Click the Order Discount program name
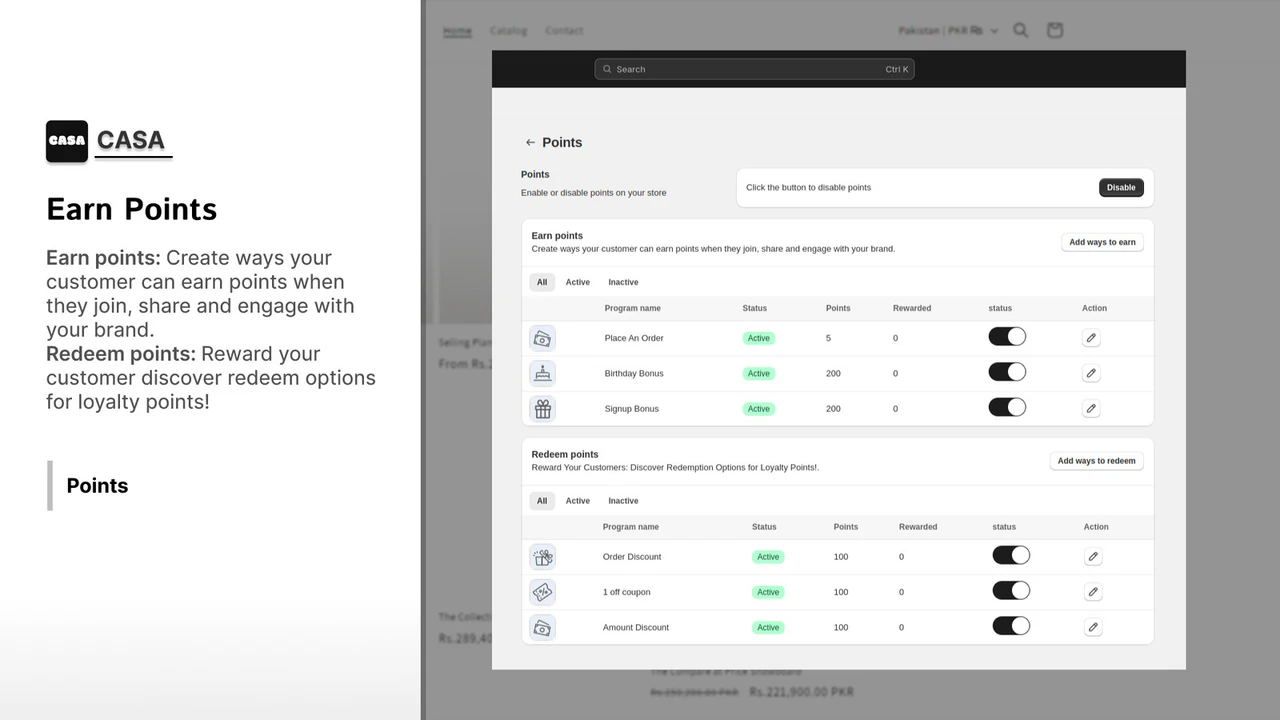This screenshot has width=1280, height=720. click(x=632, y=557)
